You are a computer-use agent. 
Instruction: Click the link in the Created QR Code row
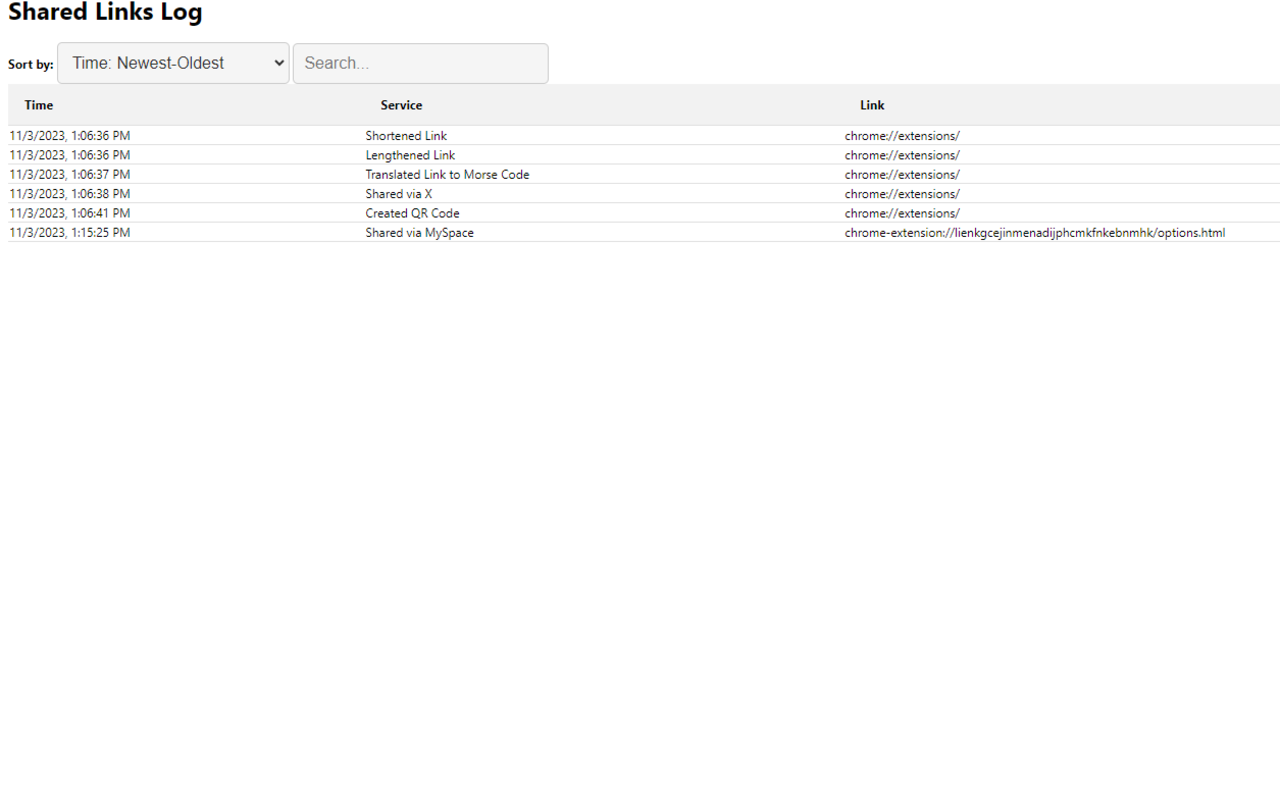click(902, 213)
